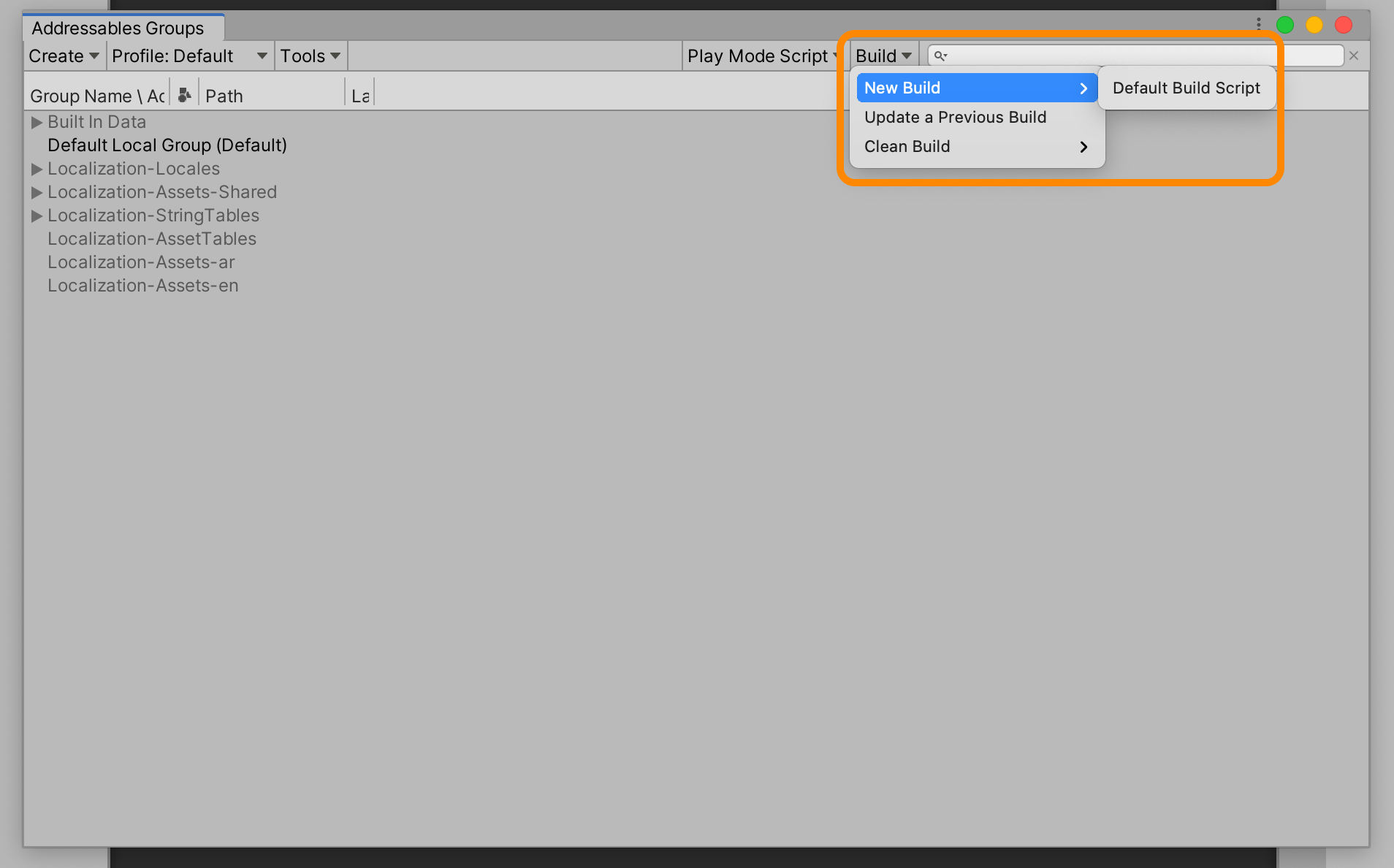Open the Clean Build submenu

click(x=907, y=146)
